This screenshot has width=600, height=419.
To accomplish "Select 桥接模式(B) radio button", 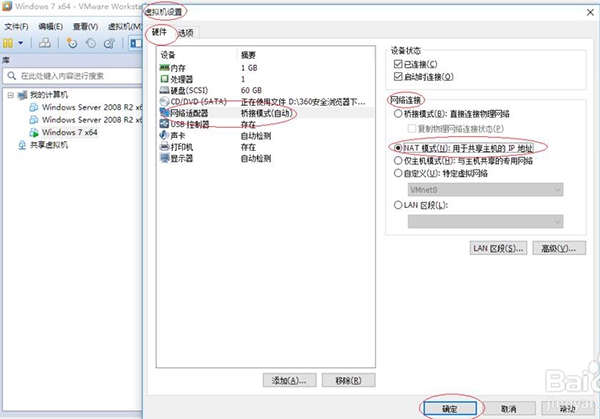I will [x=398, y=114].
